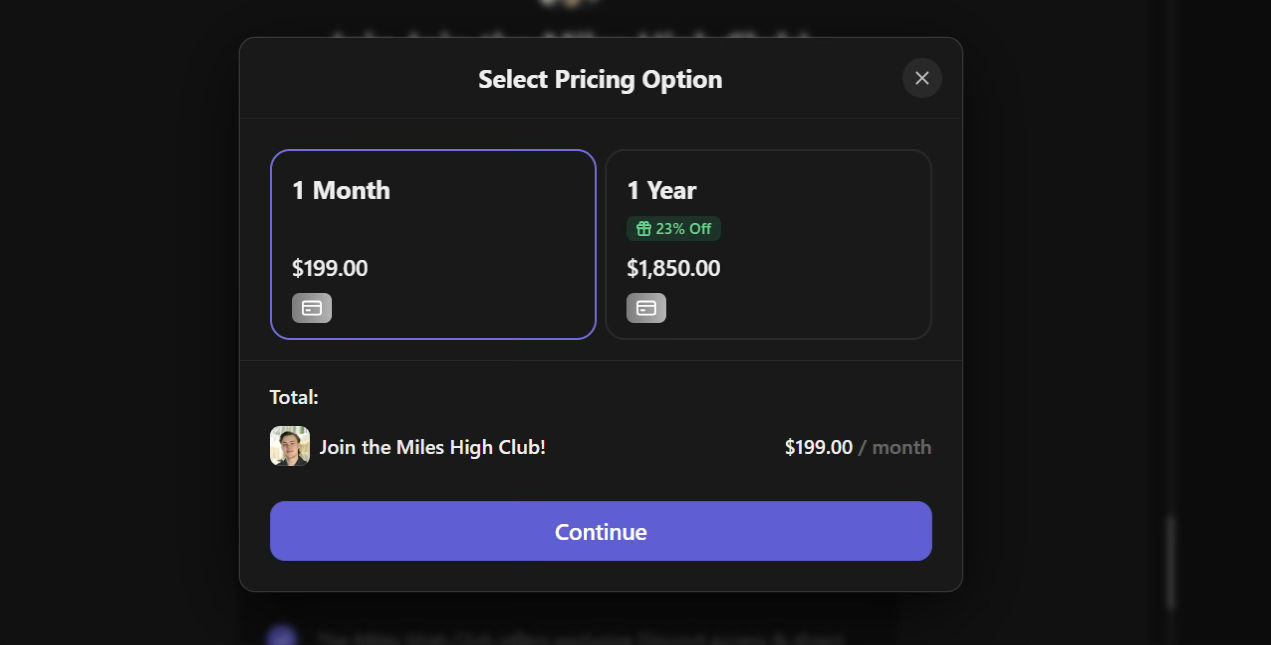
Task: Click the blurred feature text below the dialog
Action: (580, 638)
